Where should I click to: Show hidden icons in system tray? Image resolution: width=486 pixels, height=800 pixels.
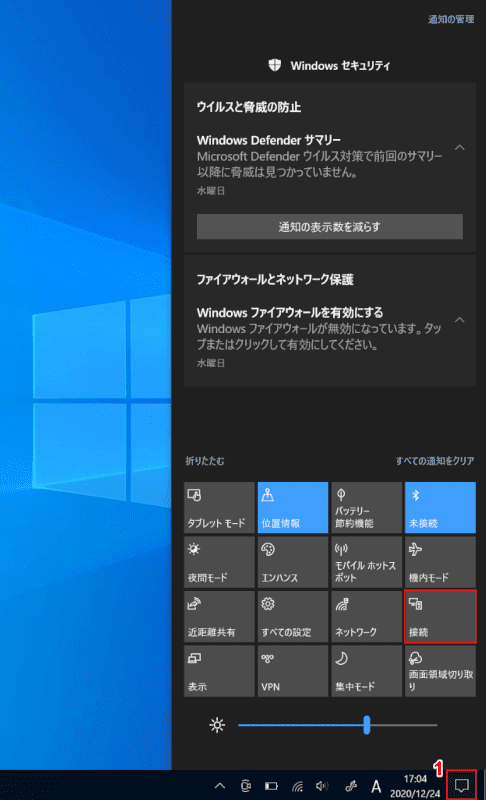pyautogui.click(x=220, y=786)
